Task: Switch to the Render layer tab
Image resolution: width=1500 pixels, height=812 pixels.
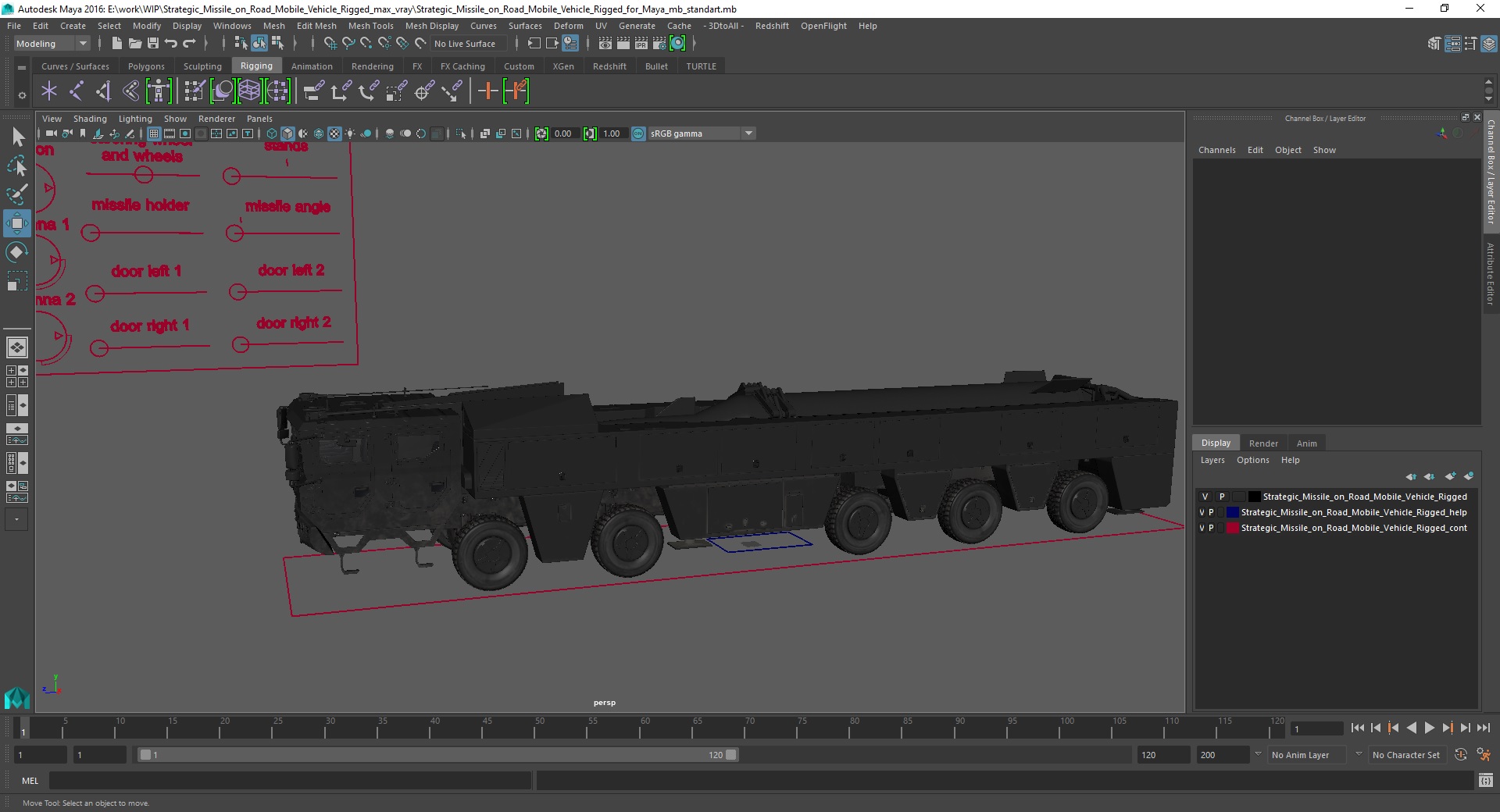Action: pyautogui.click(x=1263, y=443)
